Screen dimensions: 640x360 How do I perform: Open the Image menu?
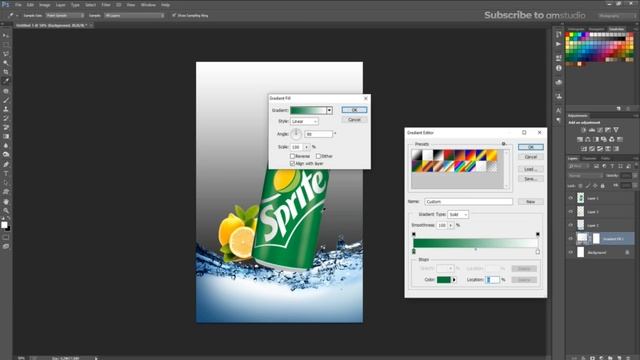pos(44,5)
